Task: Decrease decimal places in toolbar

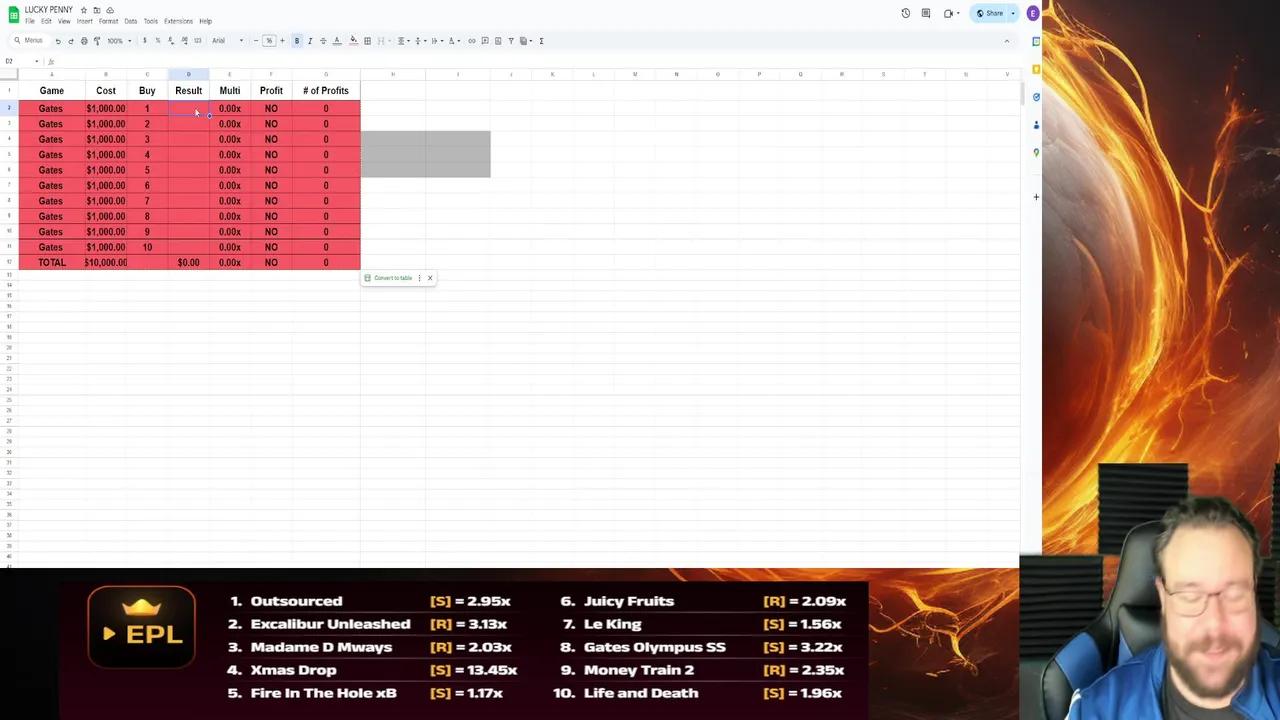Action: 171,41
